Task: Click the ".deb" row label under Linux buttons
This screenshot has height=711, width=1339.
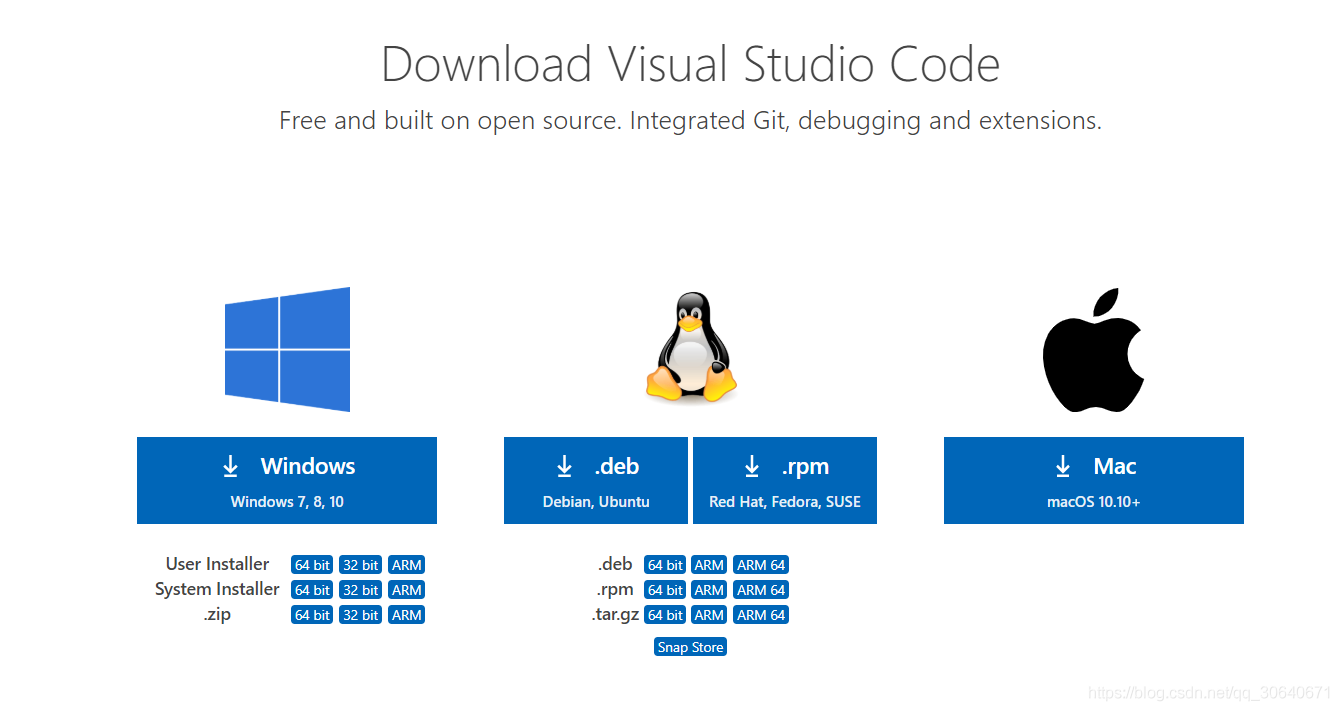Action: click(x=615, y=564)
